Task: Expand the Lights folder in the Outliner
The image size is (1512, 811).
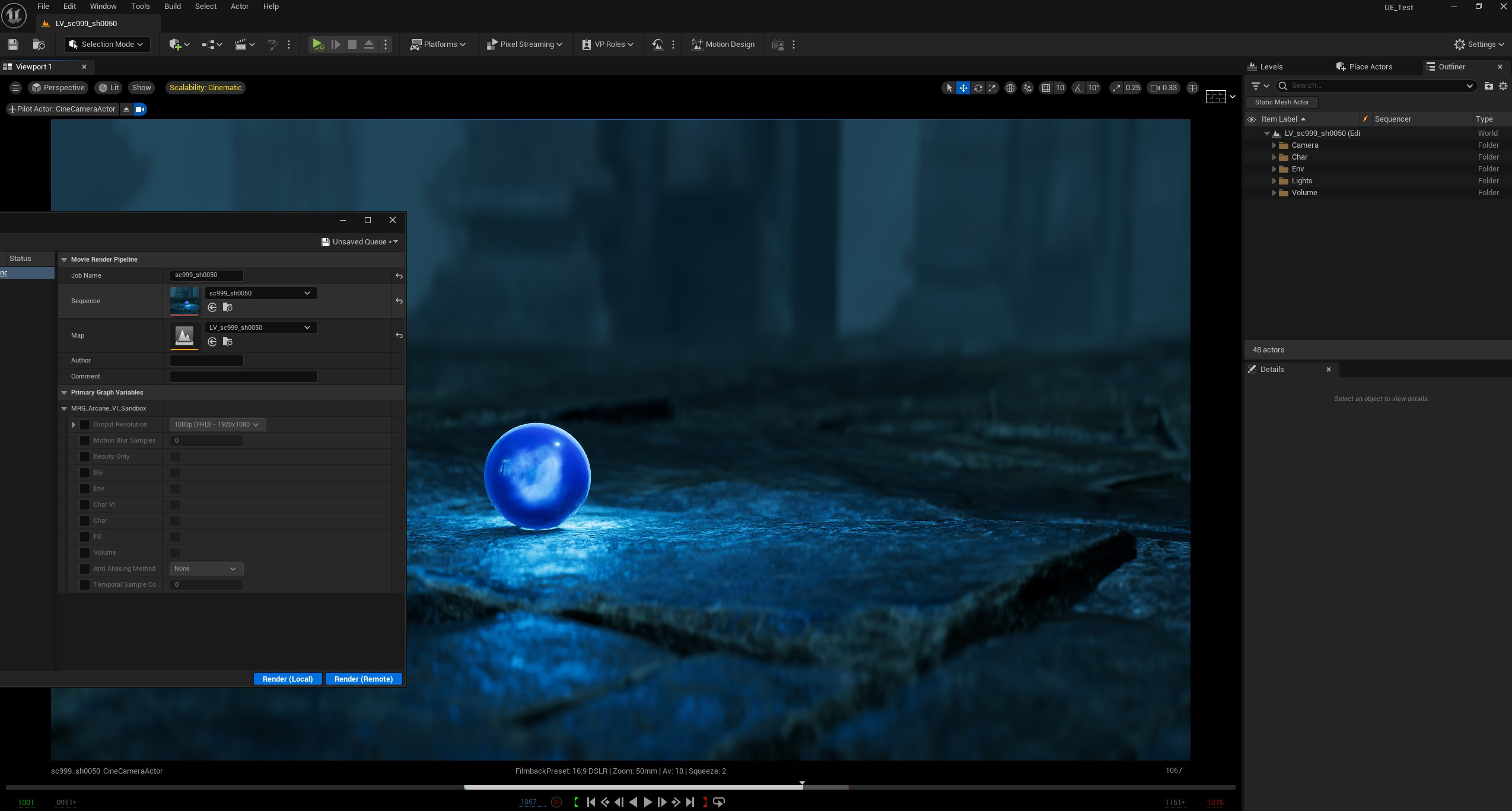Action: pyautogui.click(x=1274, y=181)
